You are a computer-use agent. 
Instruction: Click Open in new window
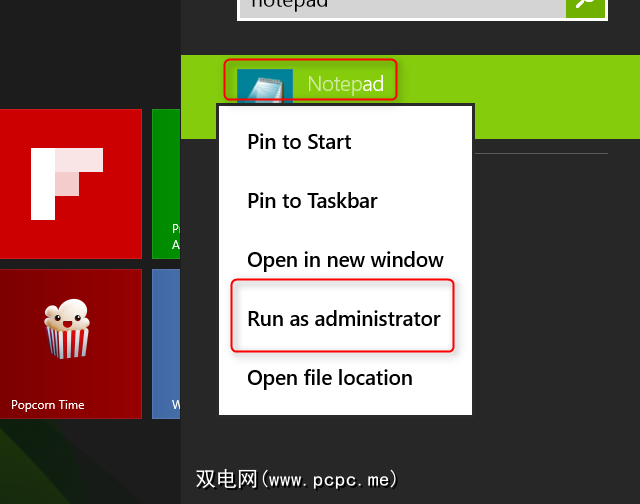345,260
